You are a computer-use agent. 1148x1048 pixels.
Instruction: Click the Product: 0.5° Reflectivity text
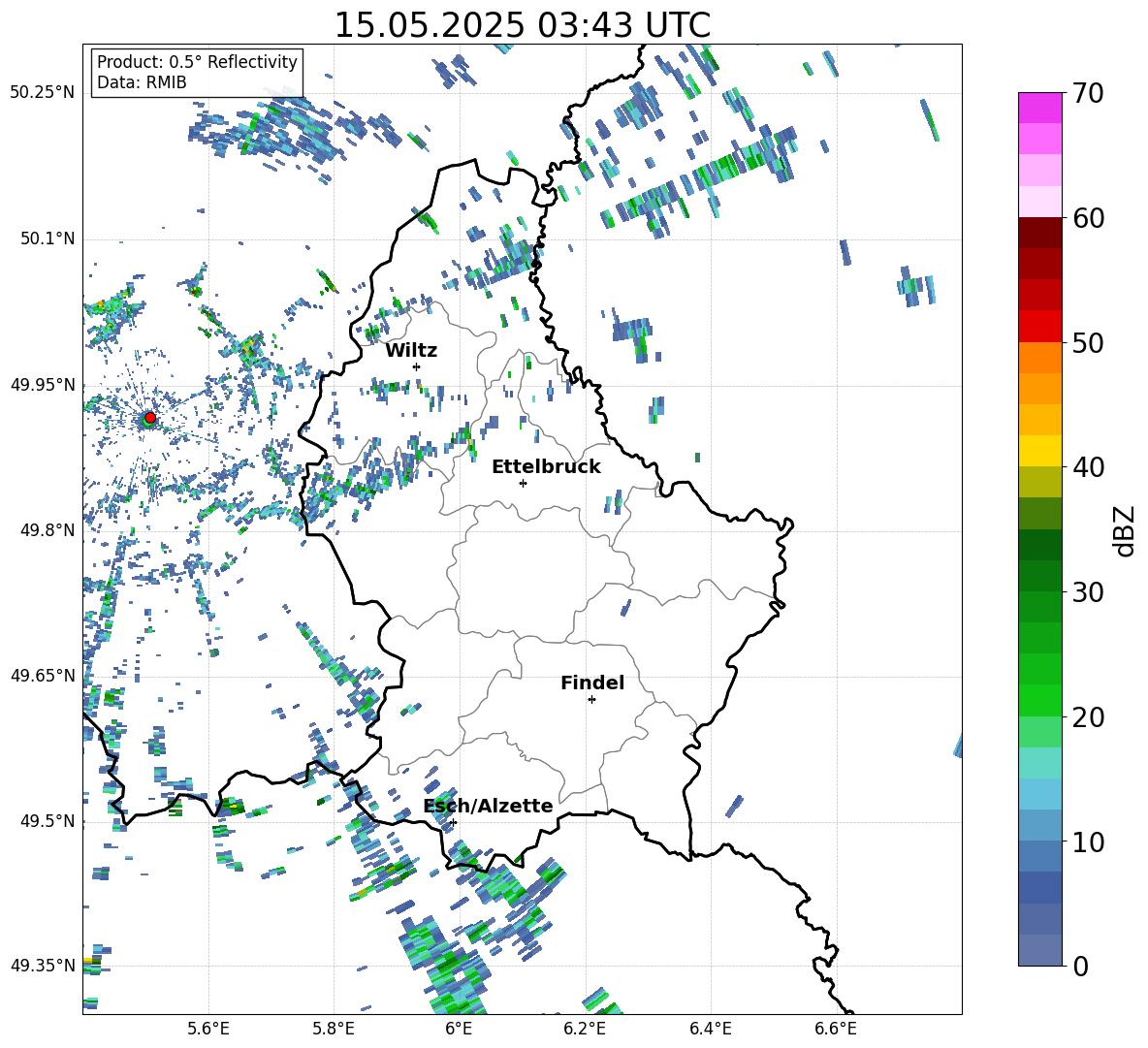tap(197, 61)
